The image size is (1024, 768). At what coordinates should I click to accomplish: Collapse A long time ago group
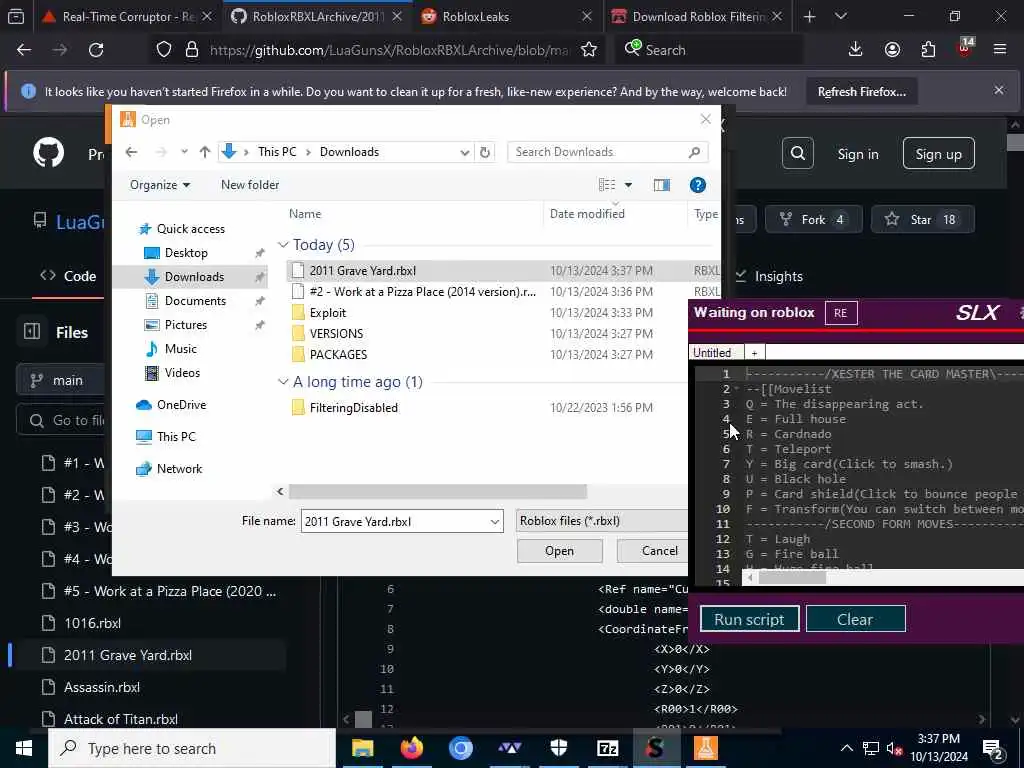(x=283, y=381)
